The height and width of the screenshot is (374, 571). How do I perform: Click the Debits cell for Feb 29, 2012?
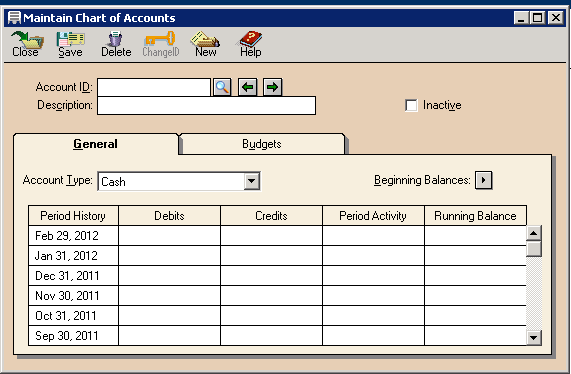click(169, 236)
